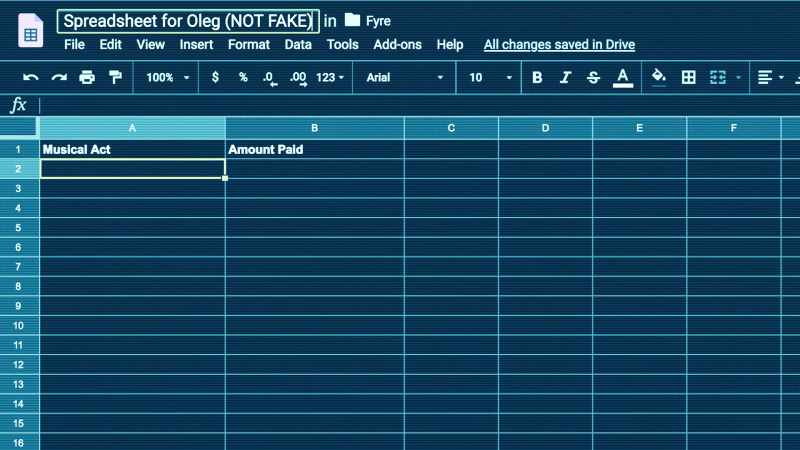Click the fill handle of cell A2
This screenshot has height=450, width=800.
click(225, 178)
